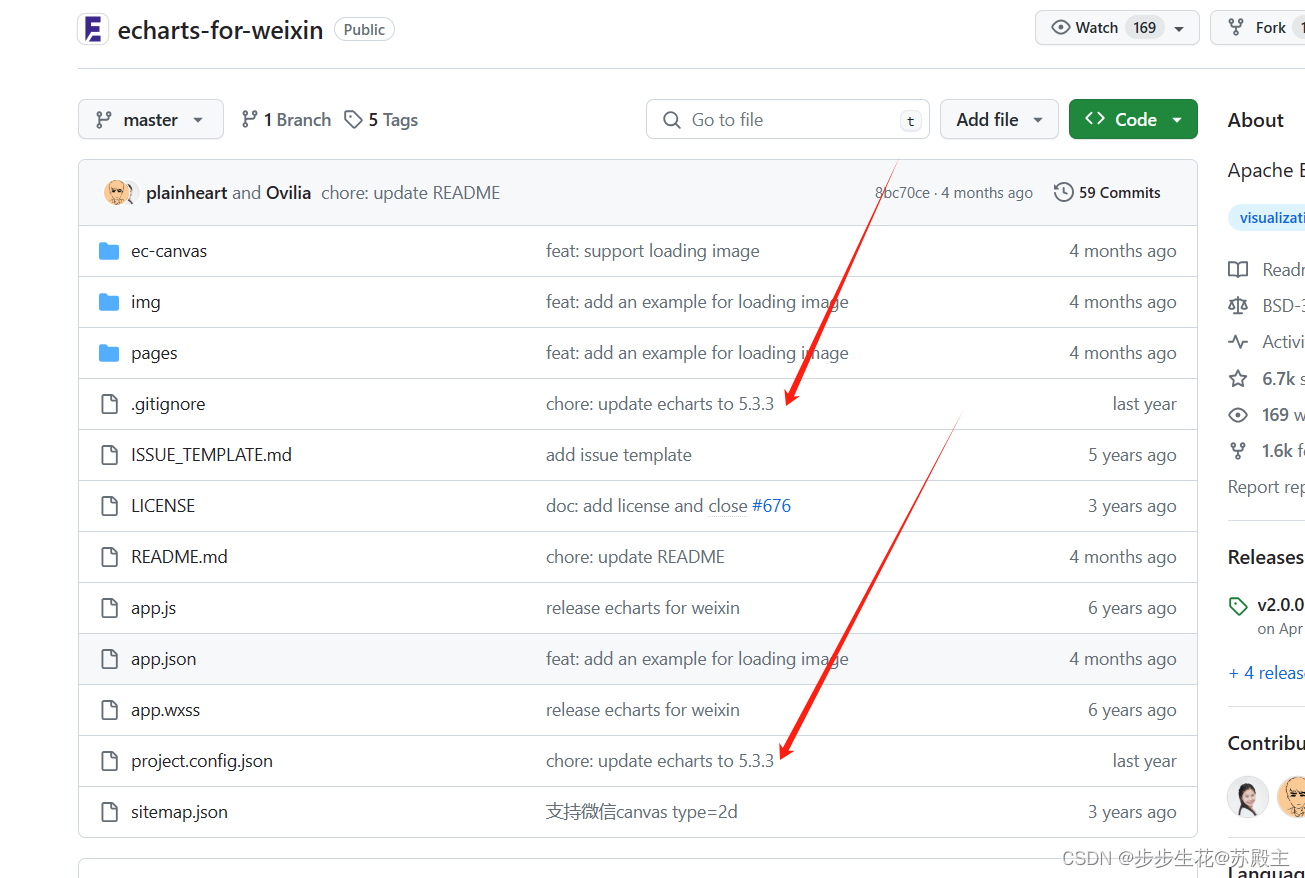
Task: Open the .gitignore file
Action: [x=168, y=404]
